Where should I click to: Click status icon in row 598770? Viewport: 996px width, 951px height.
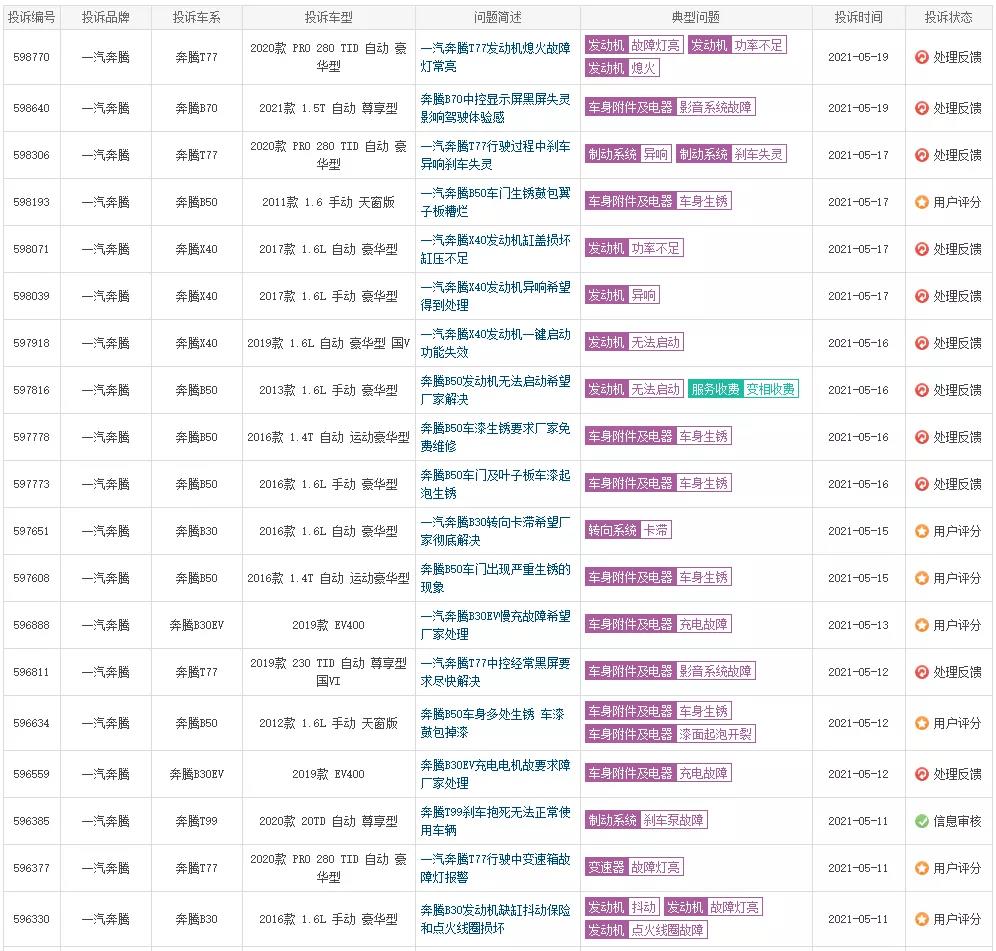(921, 57)
